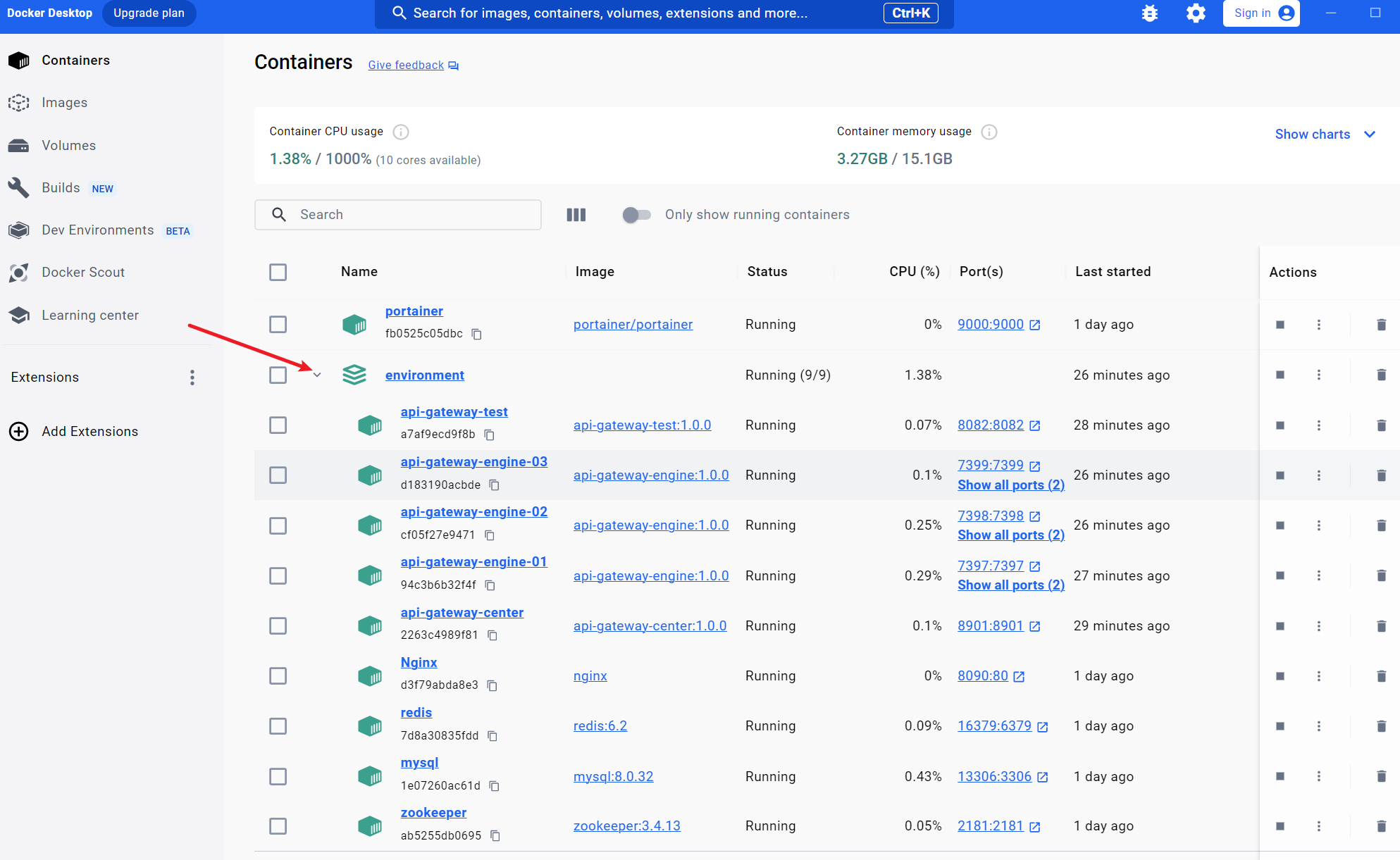Open the column layout selector icon

click(x=576, y=215)
